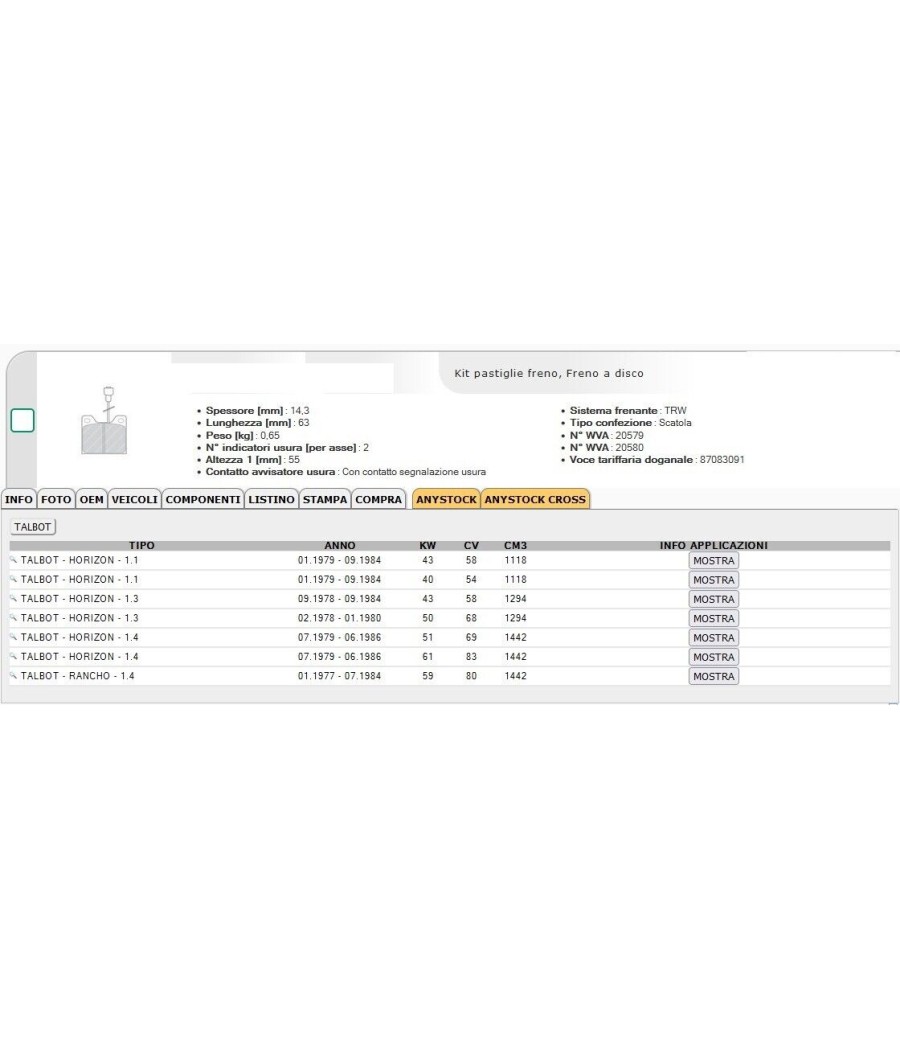900x1050 pixels.
Task: Click MOSTRA for Horizon 1.4 51 kW
Action: pyautogui.click(x=714, y=638)
